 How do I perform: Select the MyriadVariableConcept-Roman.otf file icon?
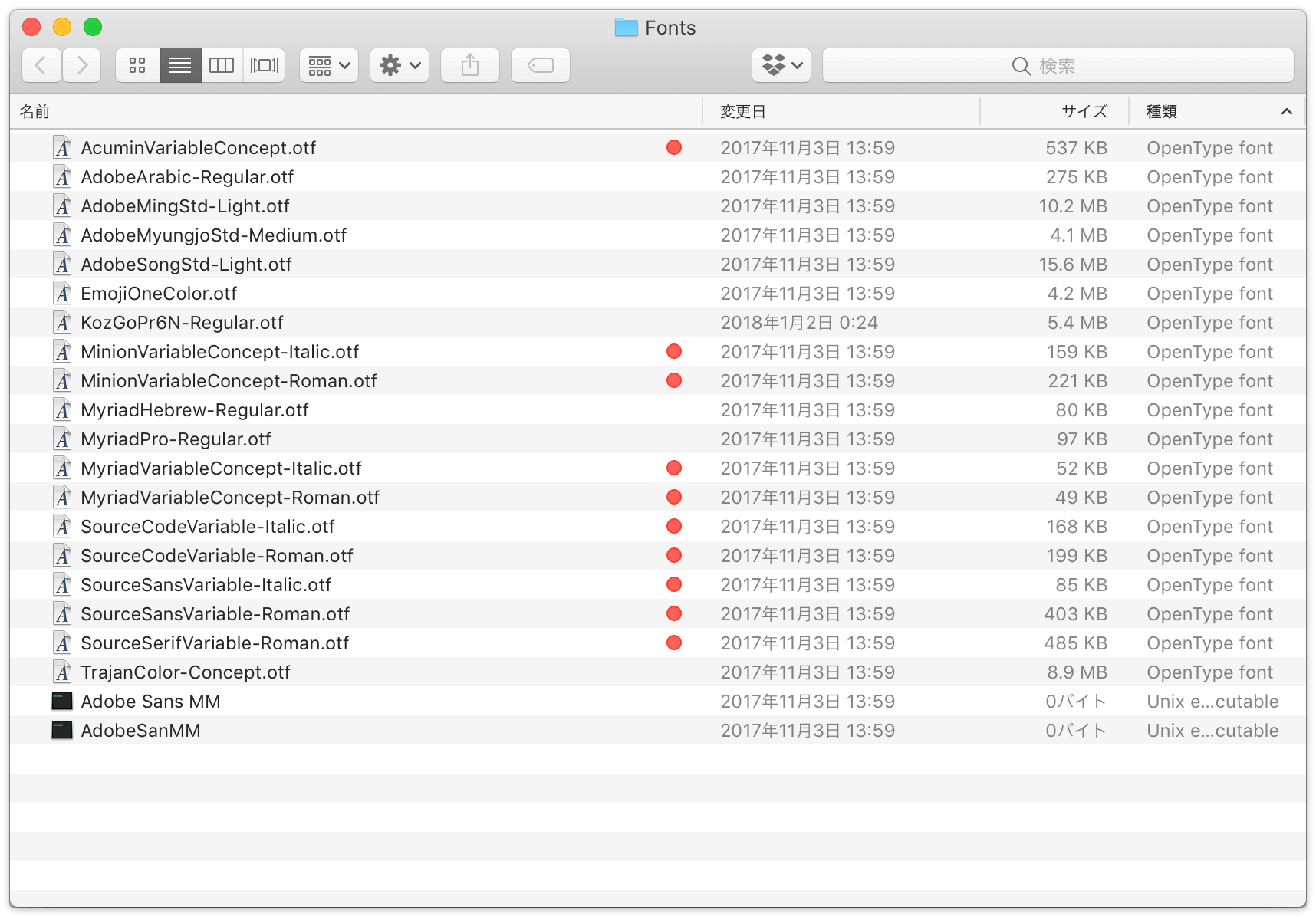(x=63, y=497)
